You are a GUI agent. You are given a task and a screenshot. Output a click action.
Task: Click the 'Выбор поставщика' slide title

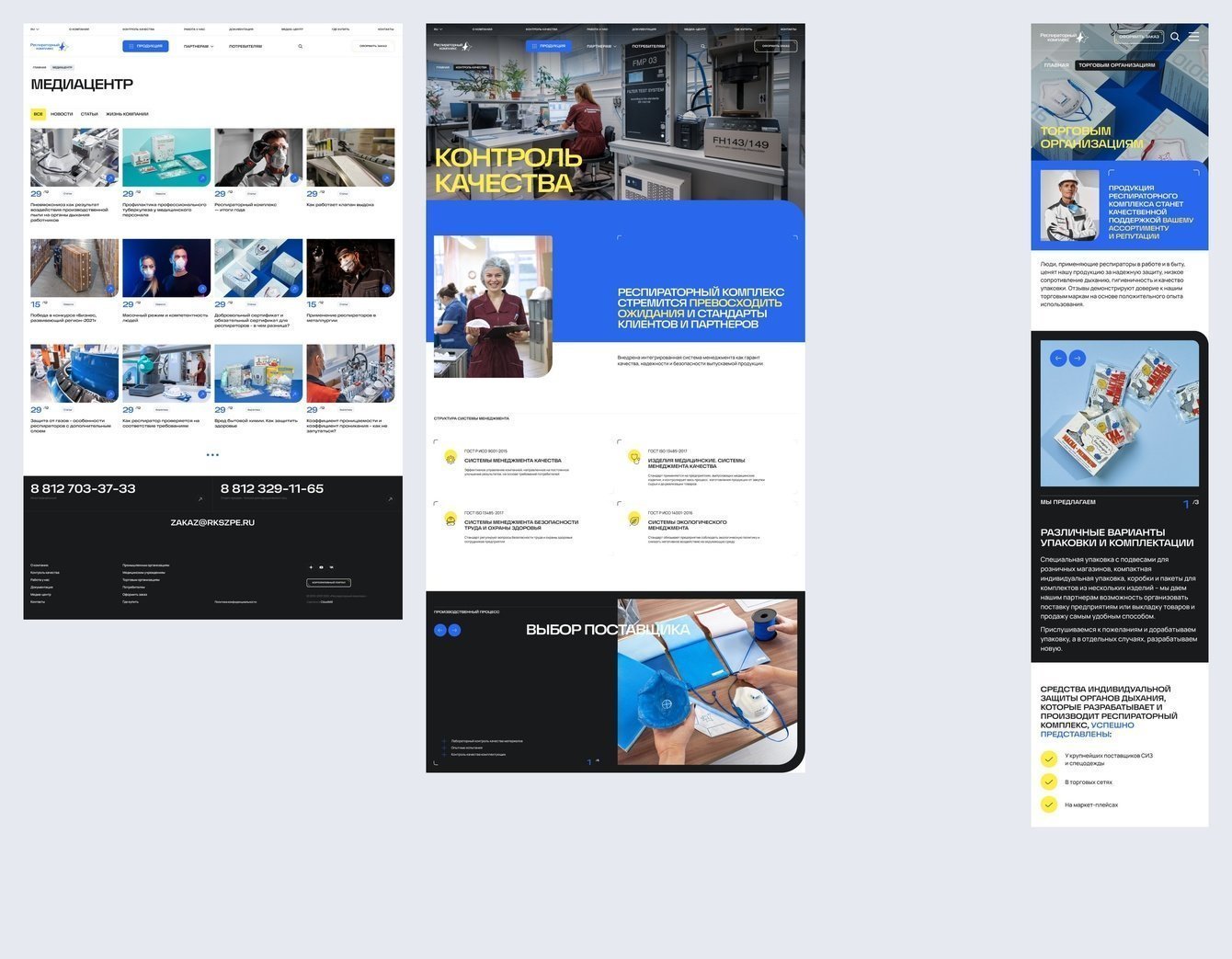pos(608,630)
